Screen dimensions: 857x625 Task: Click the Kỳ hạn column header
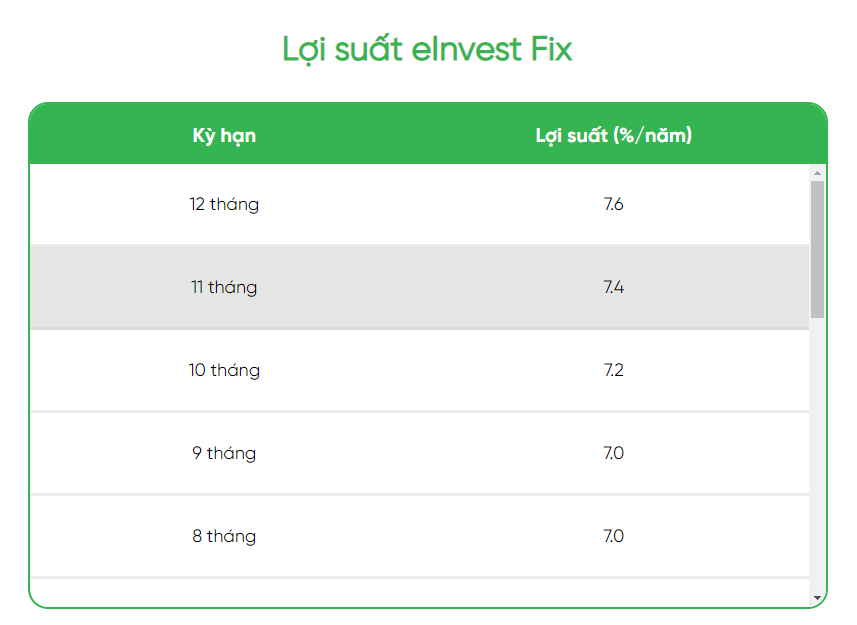tap(225, 135)
